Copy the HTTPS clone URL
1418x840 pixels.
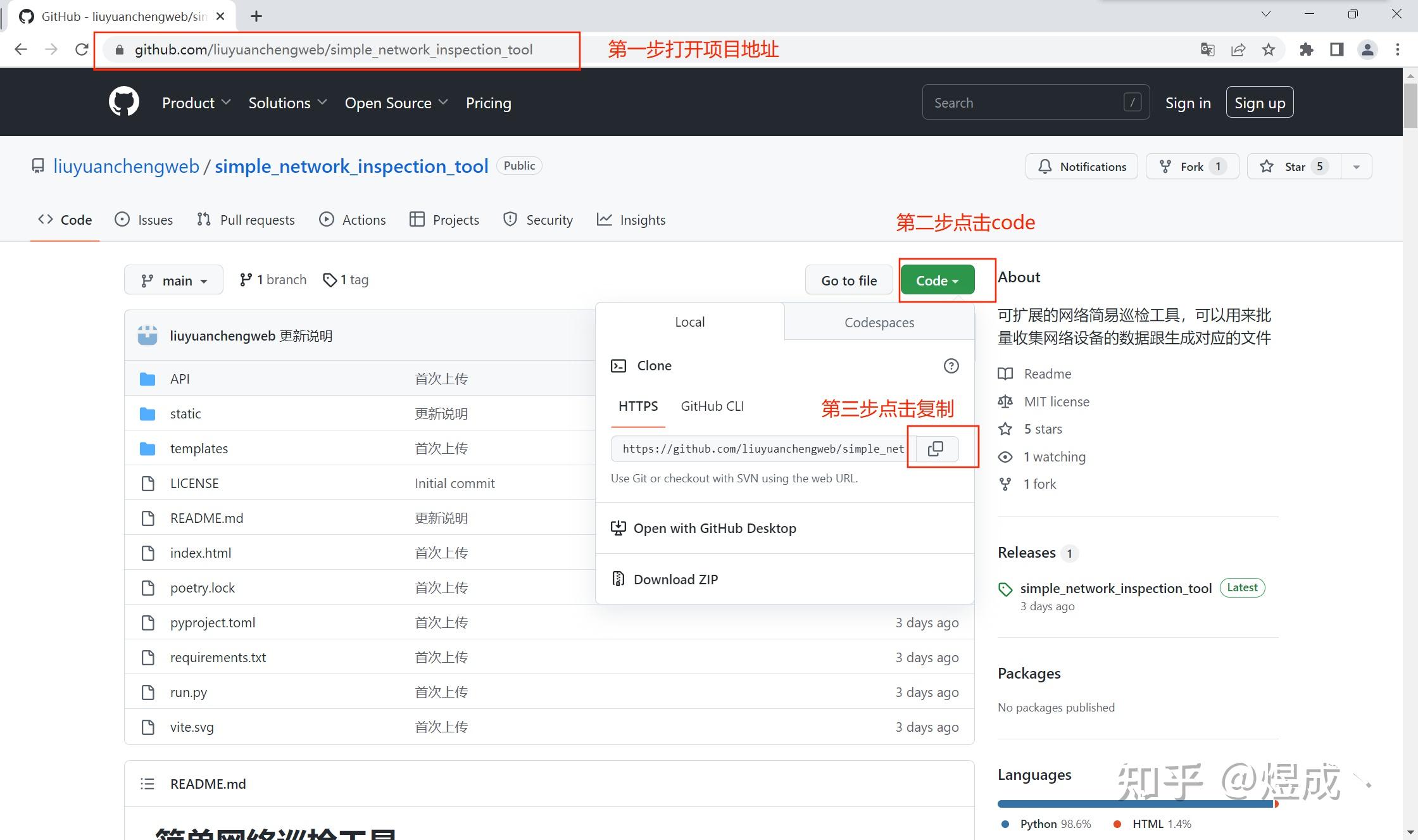click(935, 448)
